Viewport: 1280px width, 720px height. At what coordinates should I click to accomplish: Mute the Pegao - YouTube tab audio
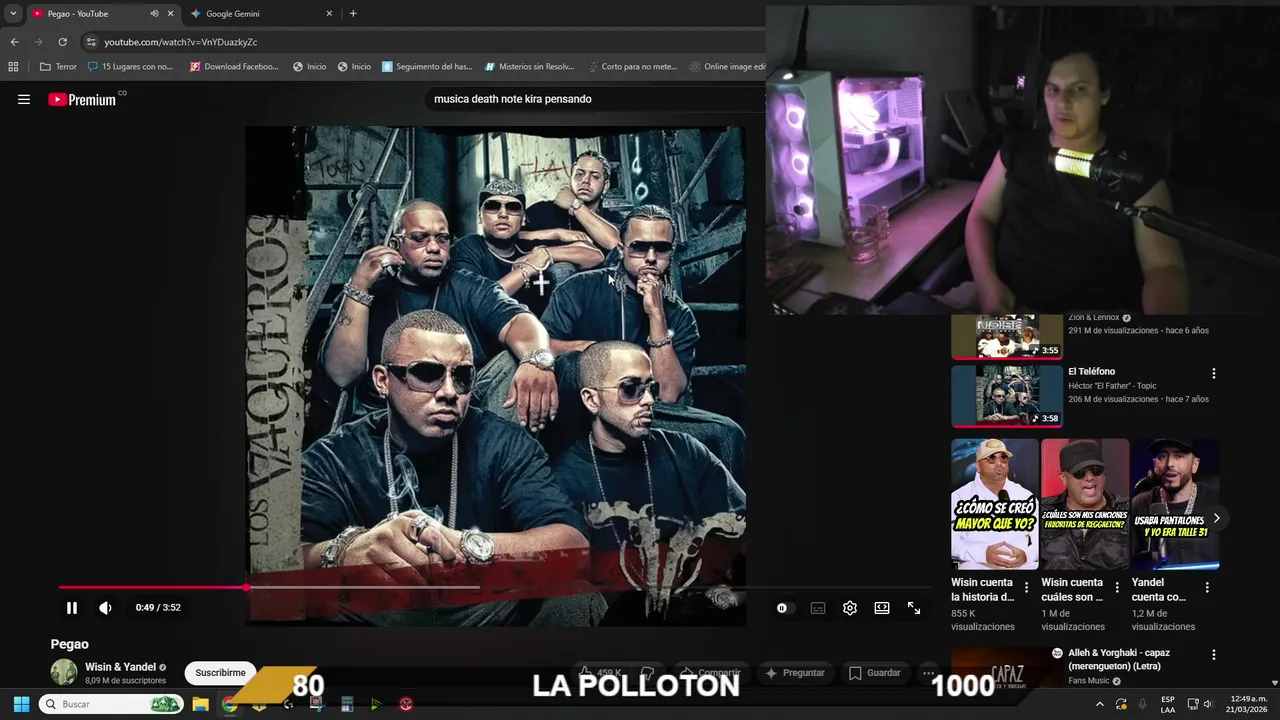(154, 14)
